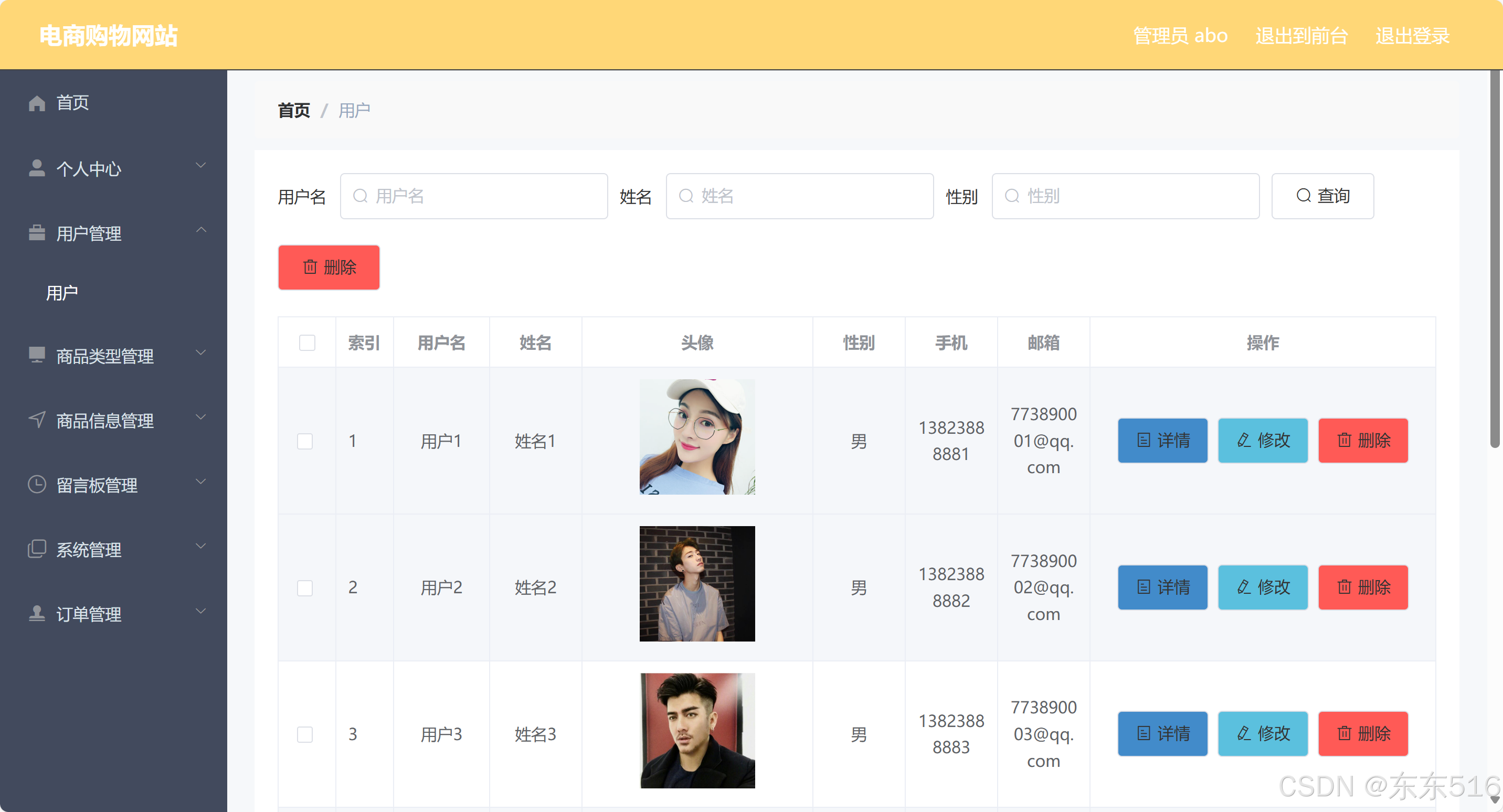This screenshot has height=812, width=1503.
Task: Toggle the select-all checkbox in table header
Action: pyautogui.click(x=307, y=343)
